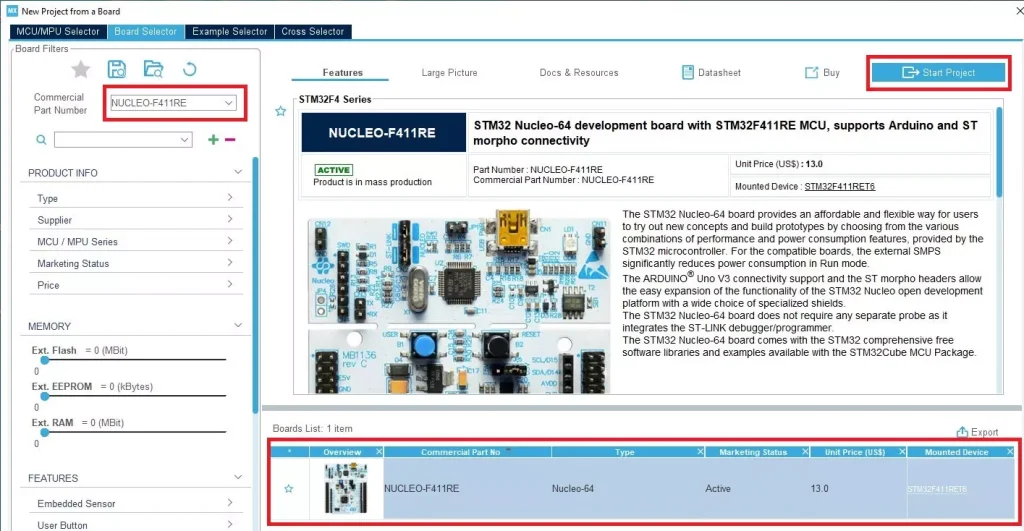Image resolution: width=1024 pixels, height=531 pixels.
Task: Open the Docs & Resources tab
Action: pyautogui.click(x=578, y=73)
